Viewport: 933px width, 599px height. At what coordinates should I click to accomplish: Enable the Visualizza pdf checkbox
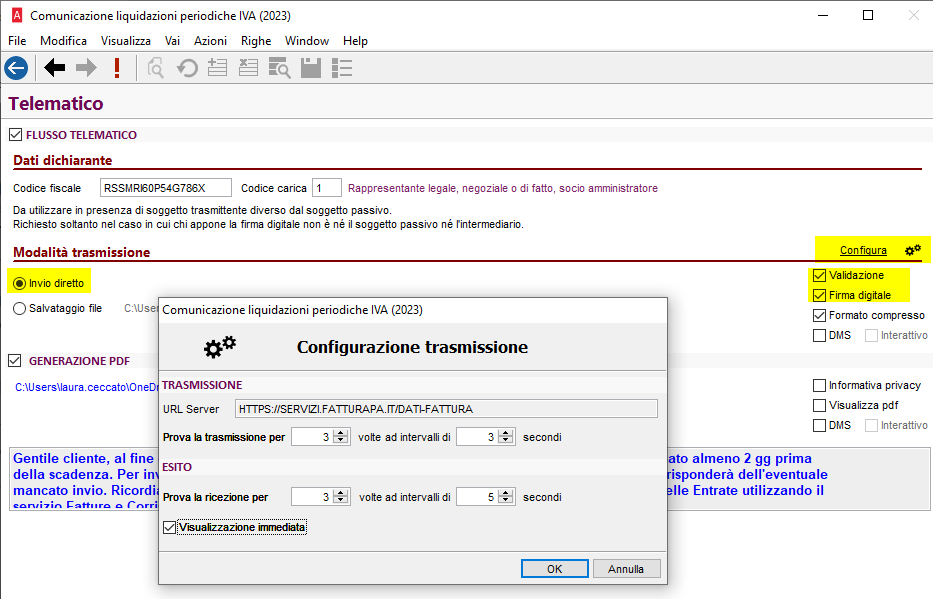(819, 406)
